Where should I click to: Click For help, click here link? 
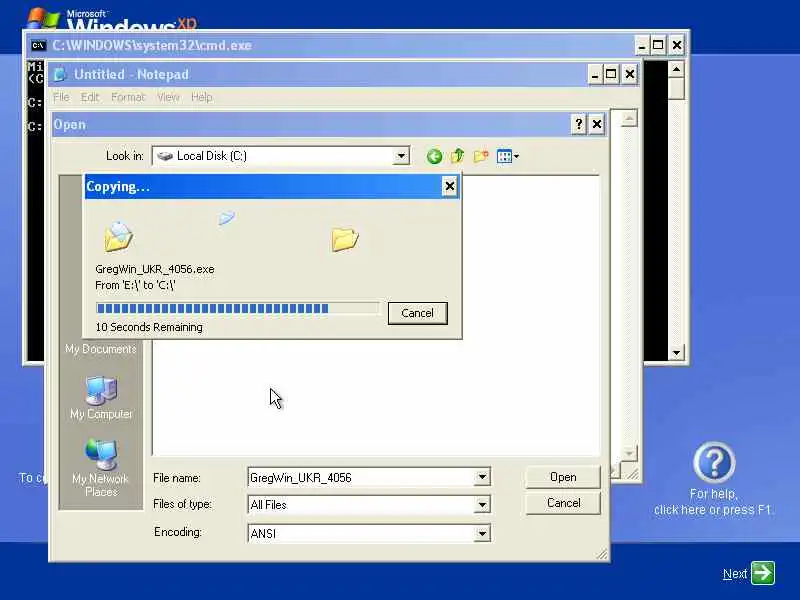tap(713, 502)
